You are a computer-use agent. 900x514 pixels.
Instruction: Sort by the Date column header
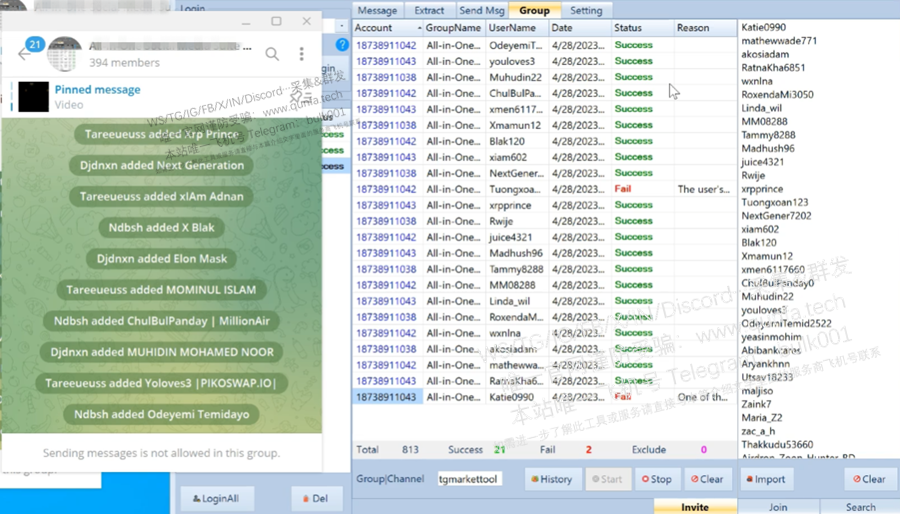pyautogui.click(x=579, y=28)
